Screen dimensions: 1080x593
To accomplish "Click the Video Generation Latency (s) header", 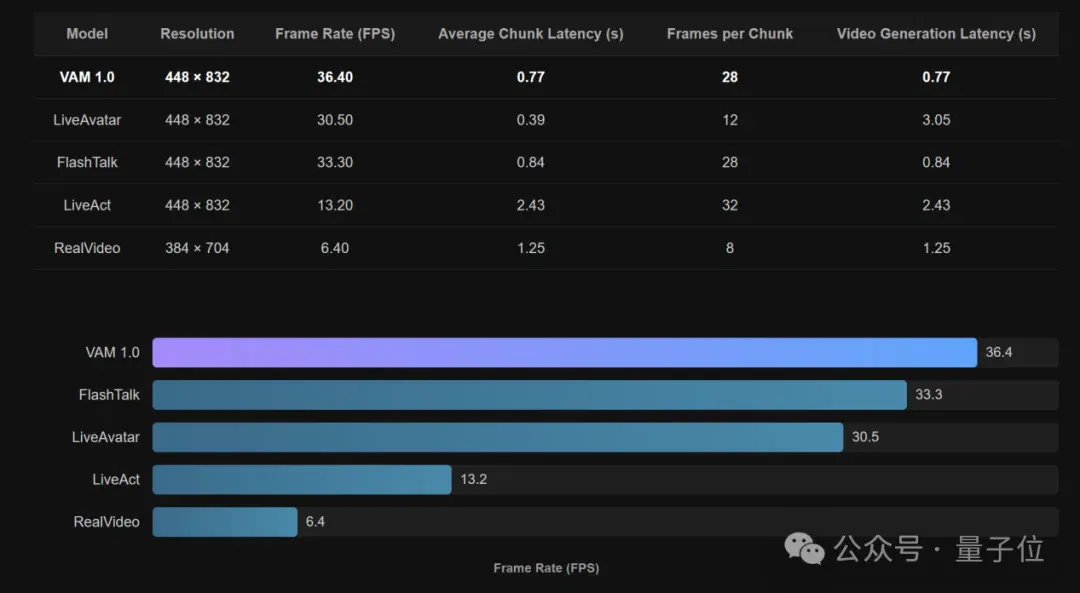I will [x=936, y=34].
